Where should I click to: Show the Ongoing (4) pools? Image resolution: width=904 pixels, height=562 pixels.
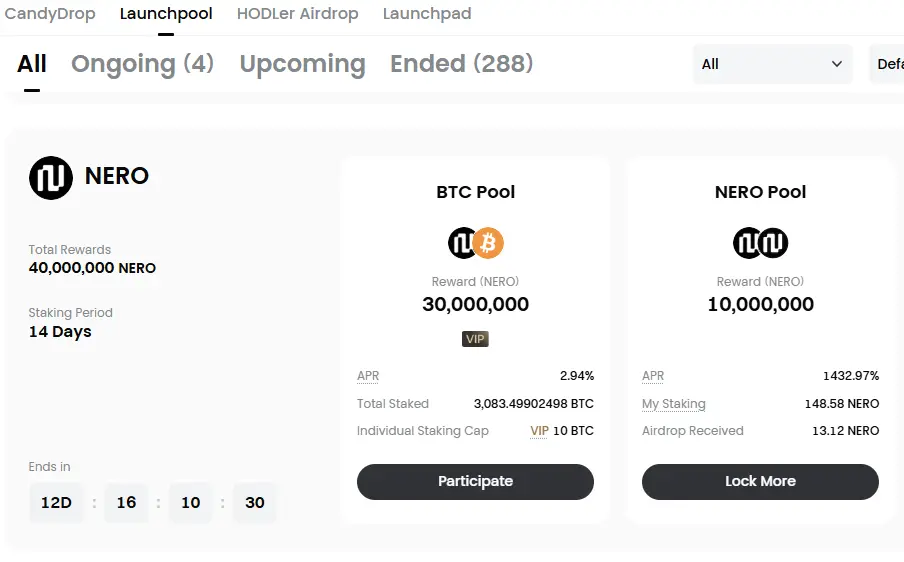click(142, 63)
